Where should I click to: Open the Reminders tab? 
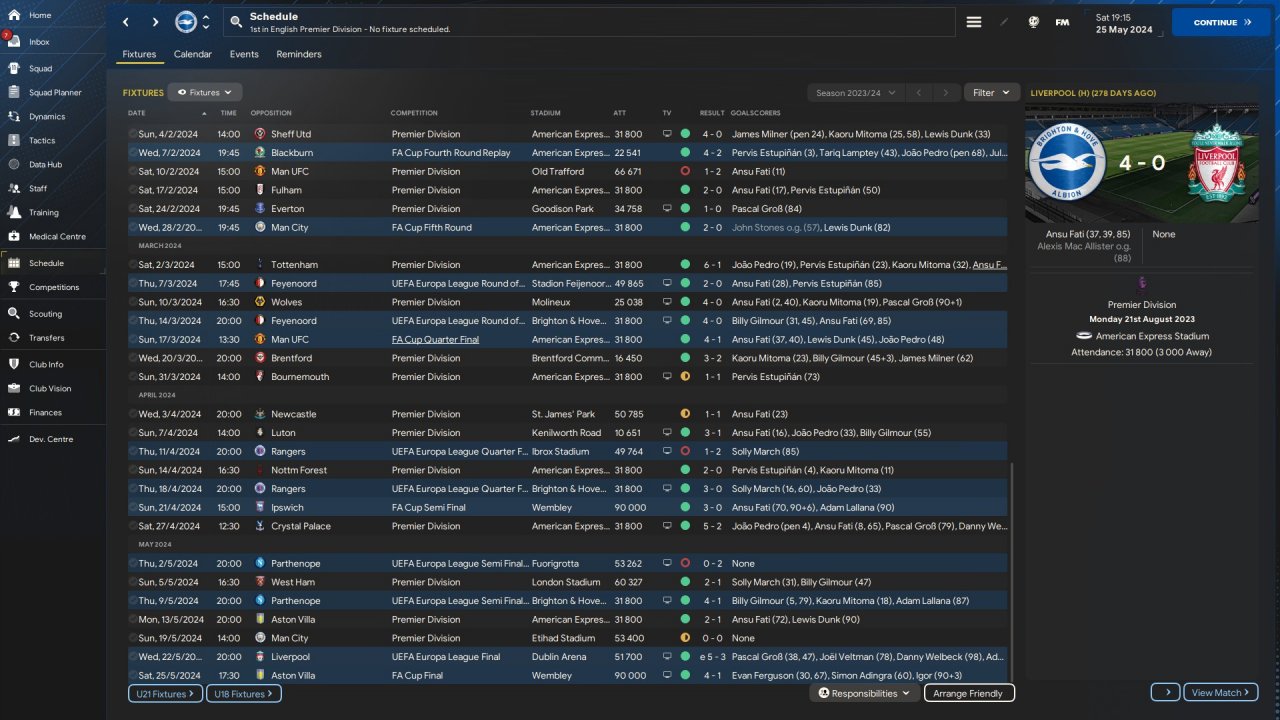coord(299,54)
